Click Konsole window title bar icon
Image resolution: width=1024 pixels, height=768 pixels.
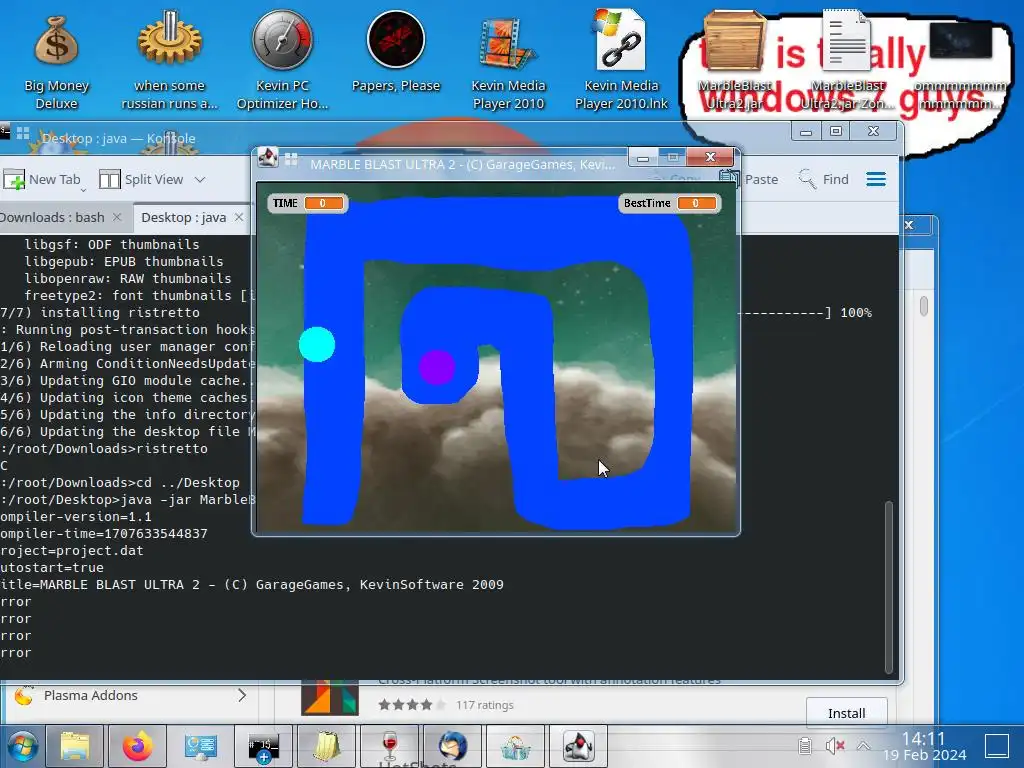(x=5, y=133)
